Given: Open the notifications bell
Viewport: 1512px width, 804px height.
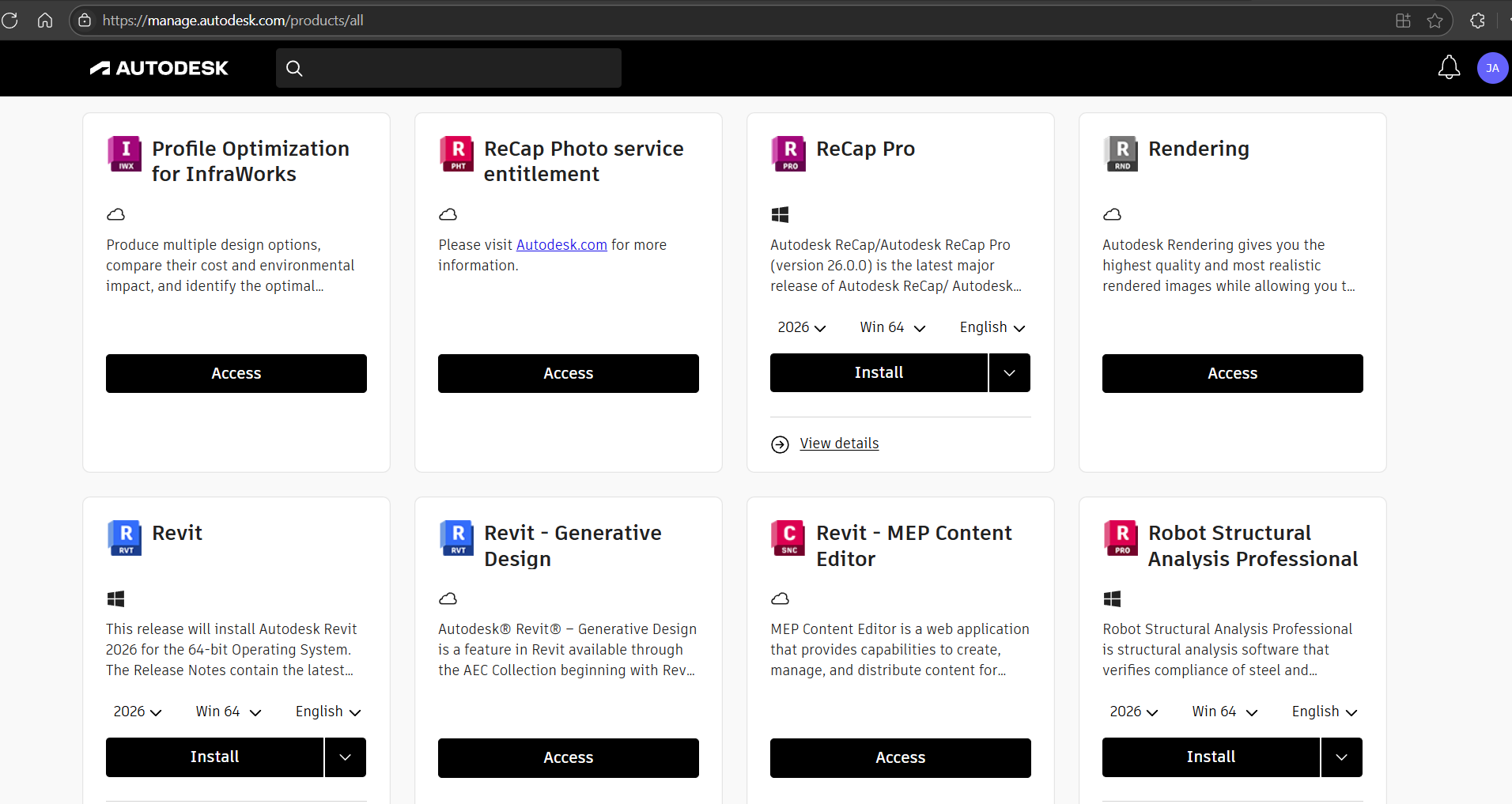Looking at the screenshot, I should [x=1449, y=68].
